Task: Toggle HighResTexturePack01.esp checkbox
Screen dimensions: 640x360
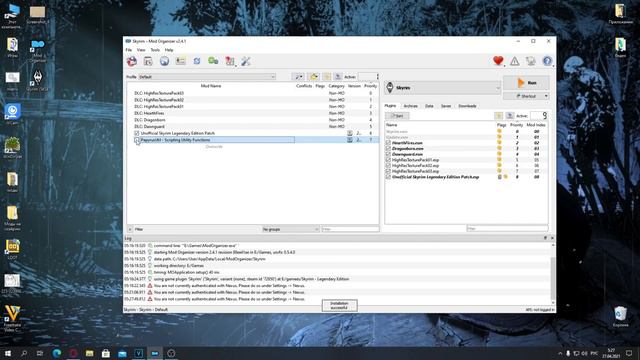Action: (x=388, y=160)
